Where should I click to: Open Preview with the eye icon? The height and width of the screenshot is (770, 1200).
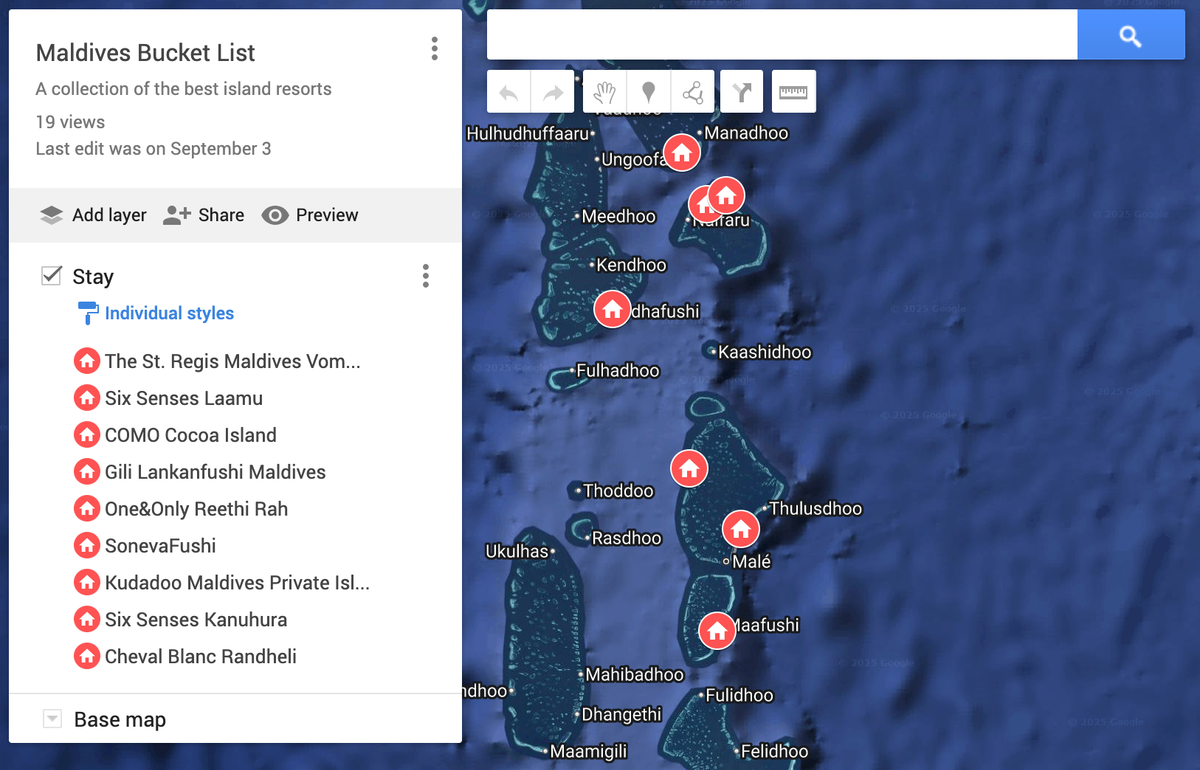(310, 215)
